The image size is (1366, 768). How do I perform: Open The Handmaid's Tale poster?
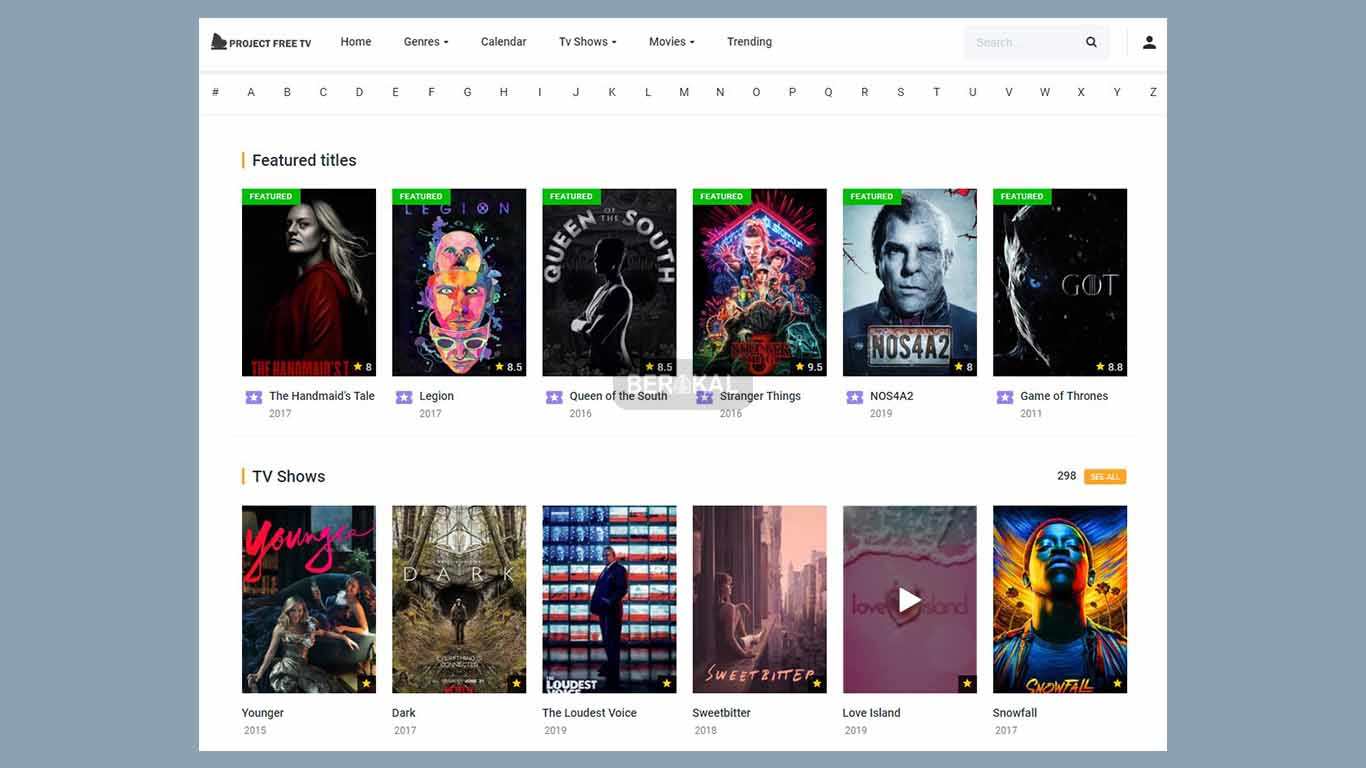click(x=309, y=282)
